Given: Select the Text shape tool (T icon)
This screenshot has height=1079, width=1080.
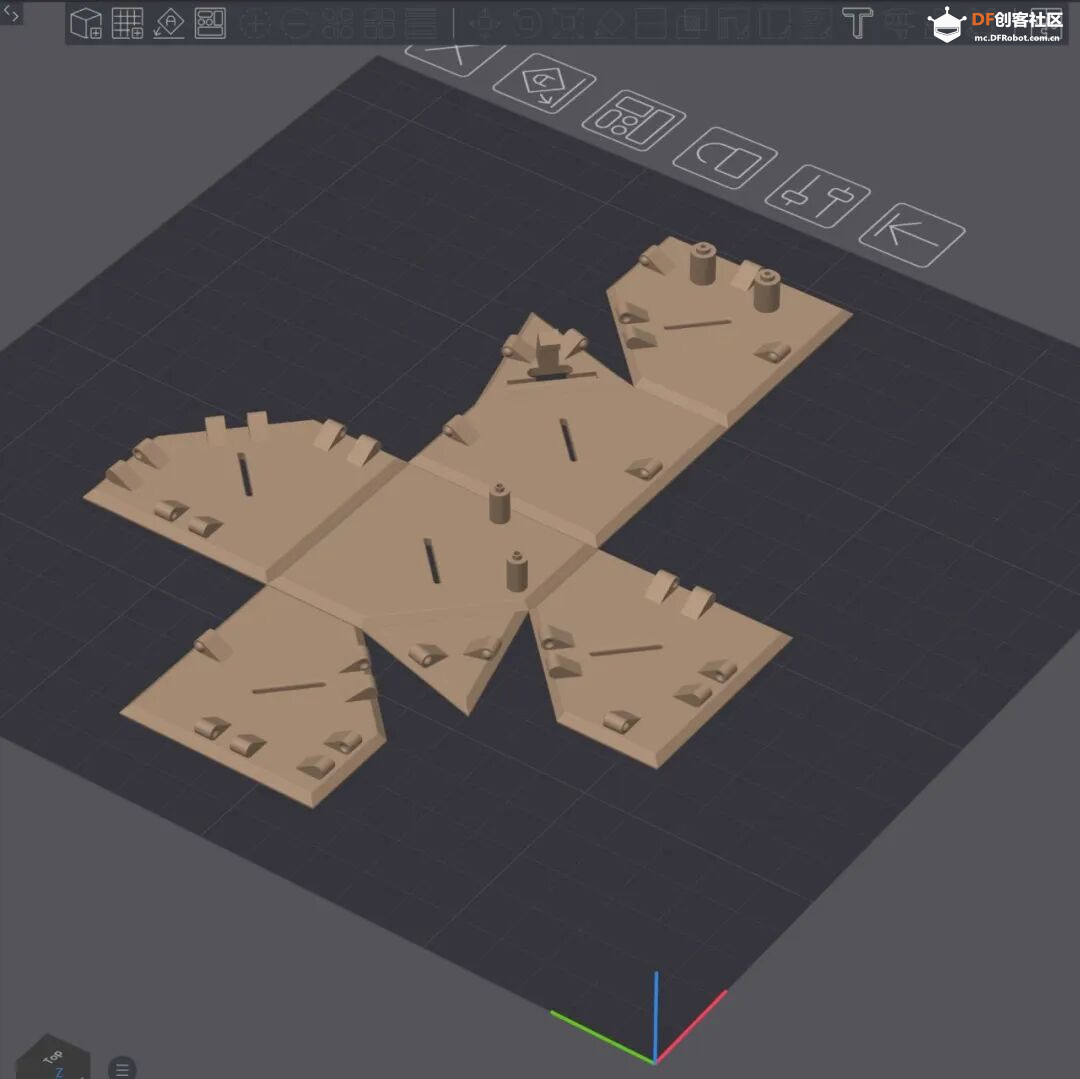Looking at the screenshot, I should [x=858, y=23].
